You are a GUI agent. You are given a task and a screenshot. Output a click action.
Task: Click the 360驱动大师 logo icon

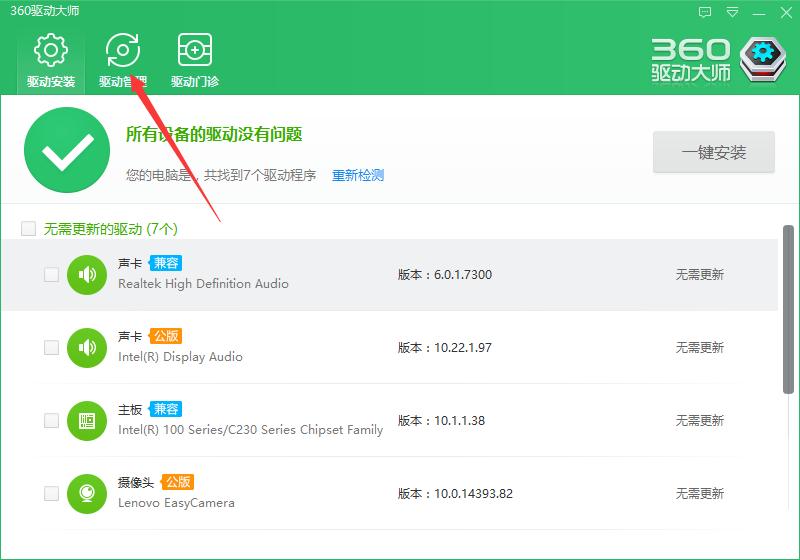(x=763, y=59)
